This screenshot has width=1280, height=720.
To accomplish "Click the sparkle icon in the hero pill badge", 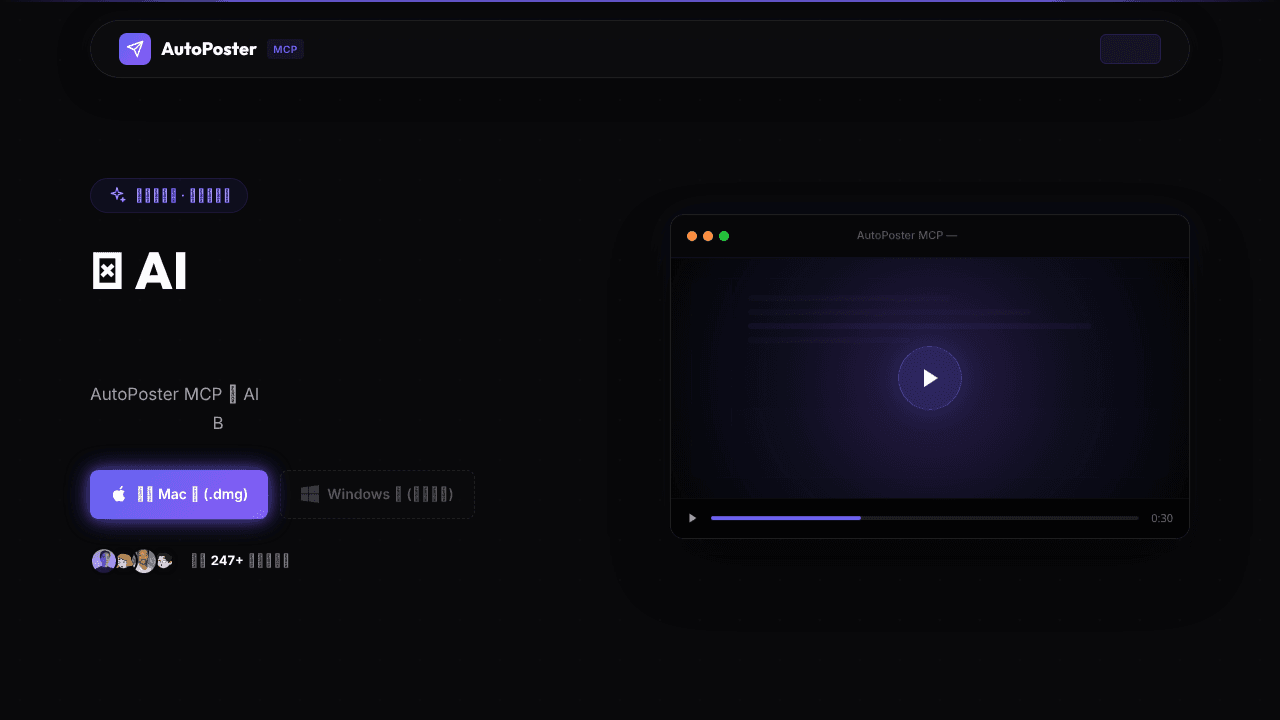I will tap(118, 195).
